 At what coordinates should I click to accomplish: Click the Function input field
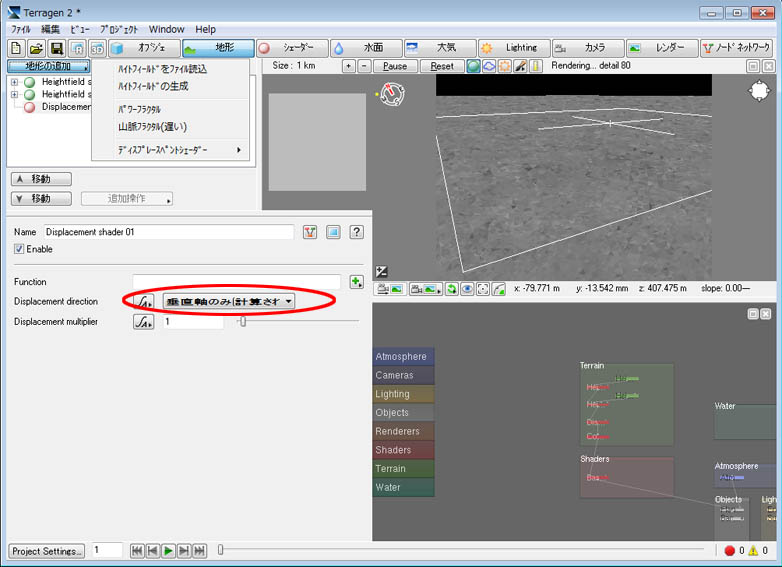click(237, 282)
